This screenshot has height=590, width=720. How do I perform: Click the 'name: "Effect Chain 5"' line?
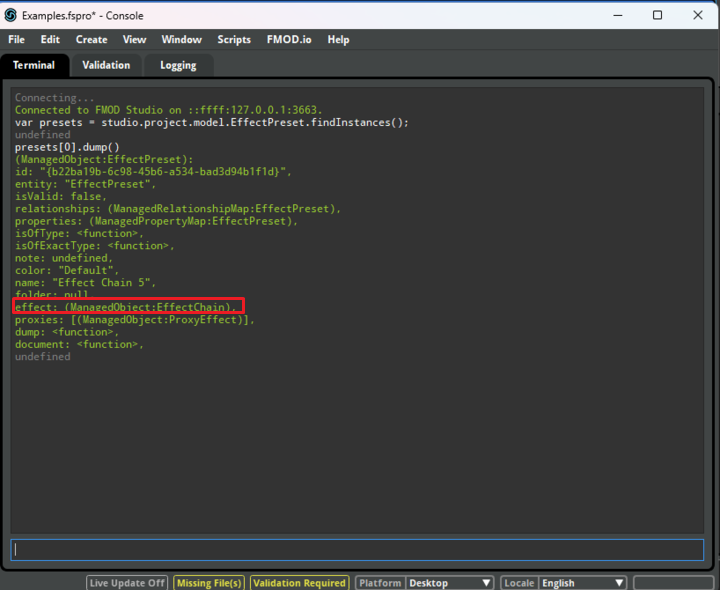[x=85, y=283]
